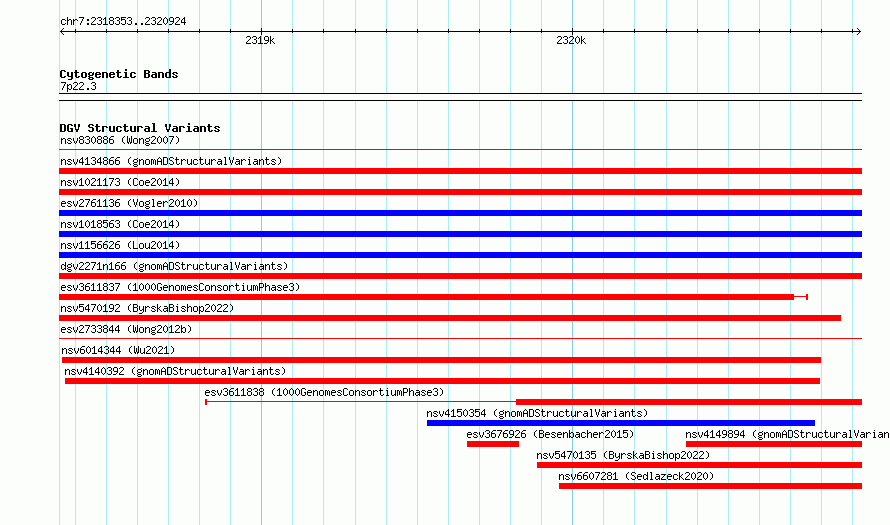Select the esv3611838 (1000GenomesConsortiumPhase3) label
This screenshot has height=525, width=890.
point(324,392)
